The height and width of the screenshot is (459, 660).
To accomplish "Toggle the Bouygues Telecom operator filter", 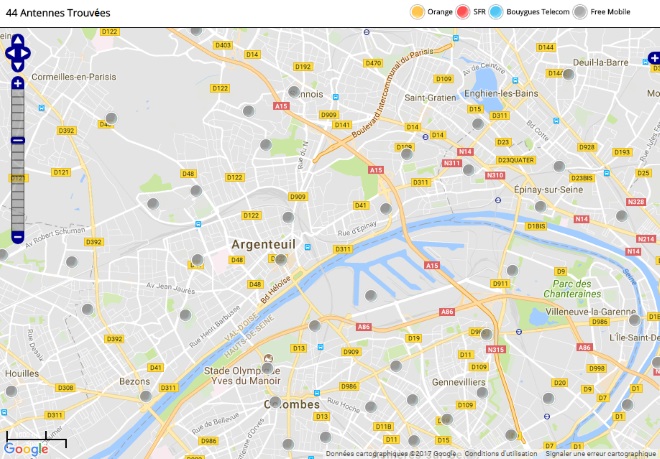I will tap(530, 12).
